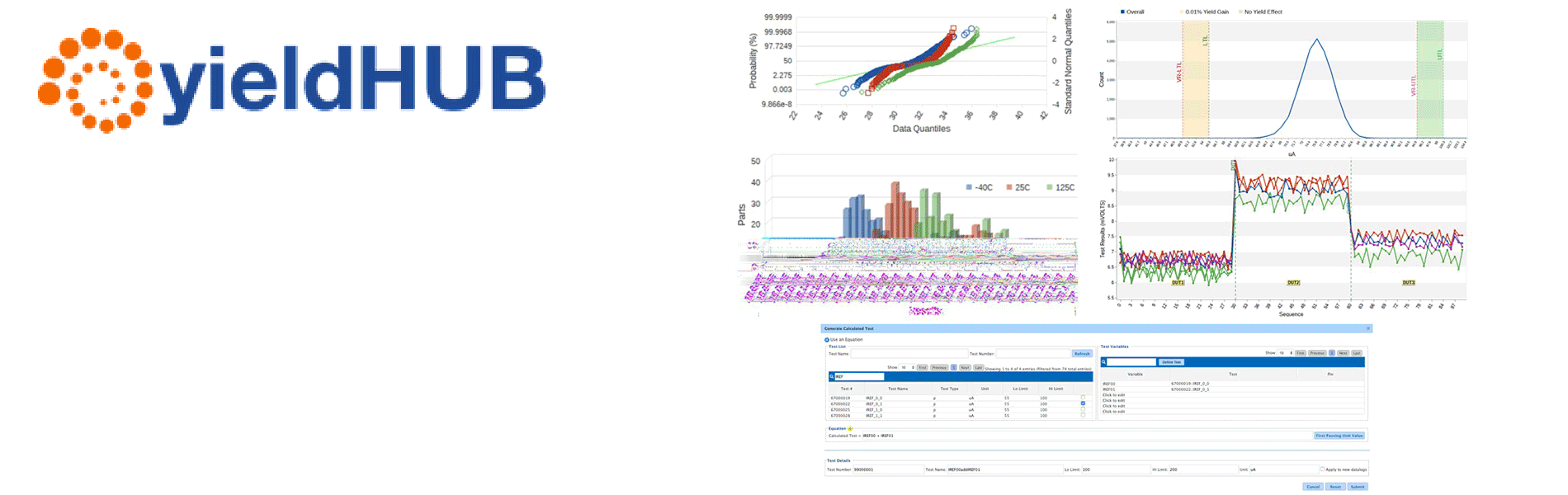The width and height of the screenshot is (1568, 495).
Task: Click the search magnifier icon in Test List
Action: tap(832, 376)
